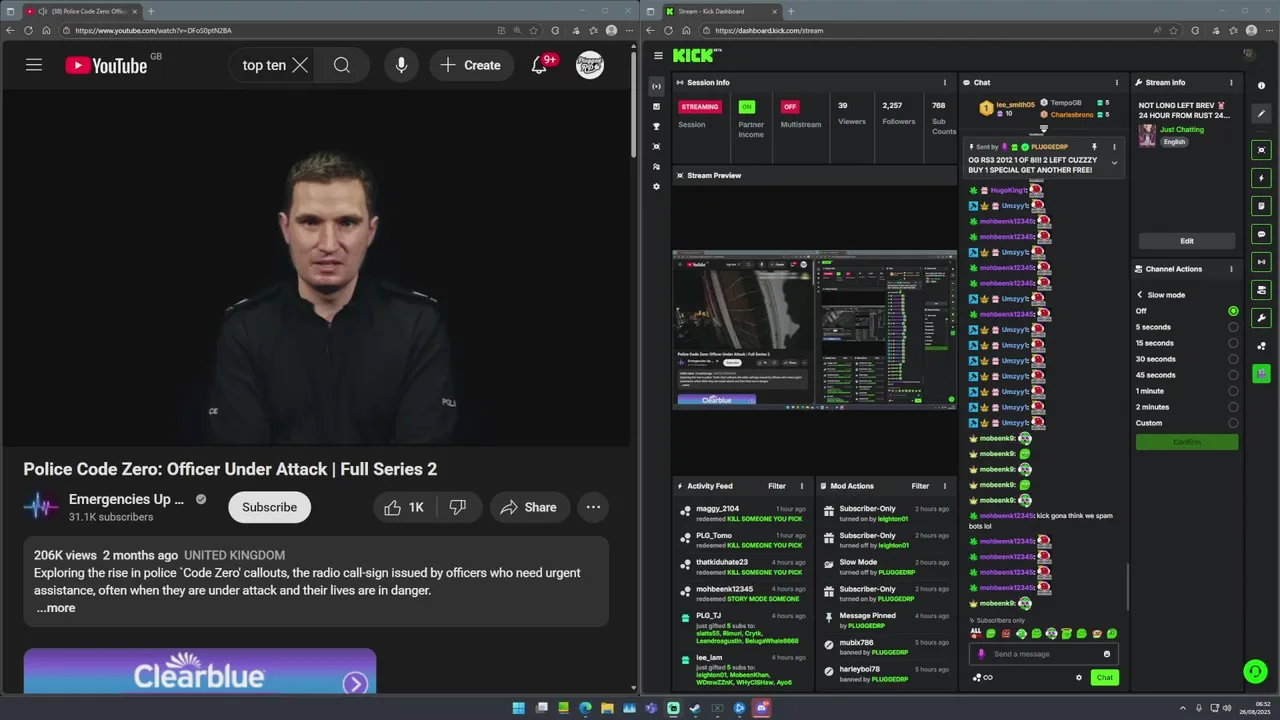1280x720 pixels.
Task: Open chat settings gear beside Chat button
Action: (x=1078, y=678)
